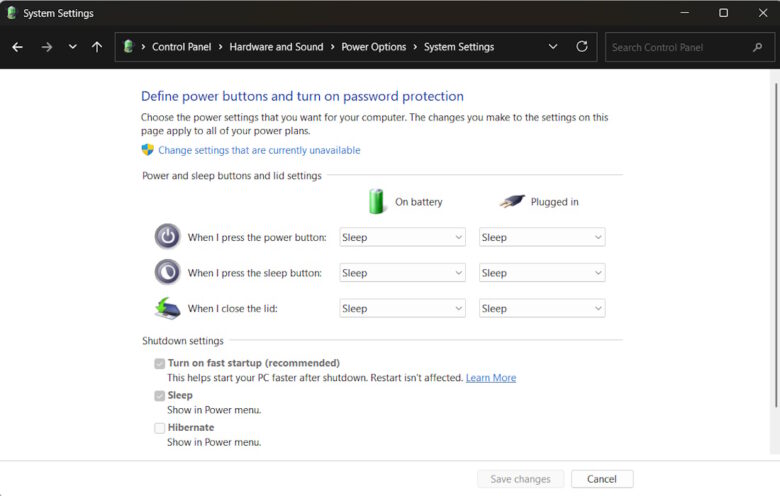Viewport: 780px width, 496px height.
Task: Click the power button icon
Action: [x=168, y=237]
